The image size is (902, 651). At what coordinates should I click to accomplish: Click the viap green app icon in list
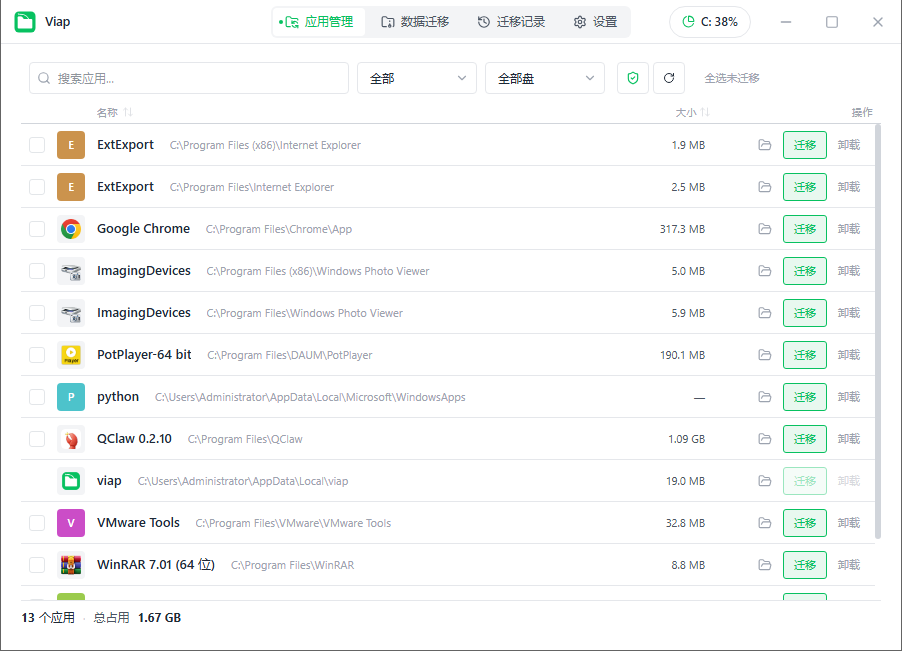pos(71,481)
